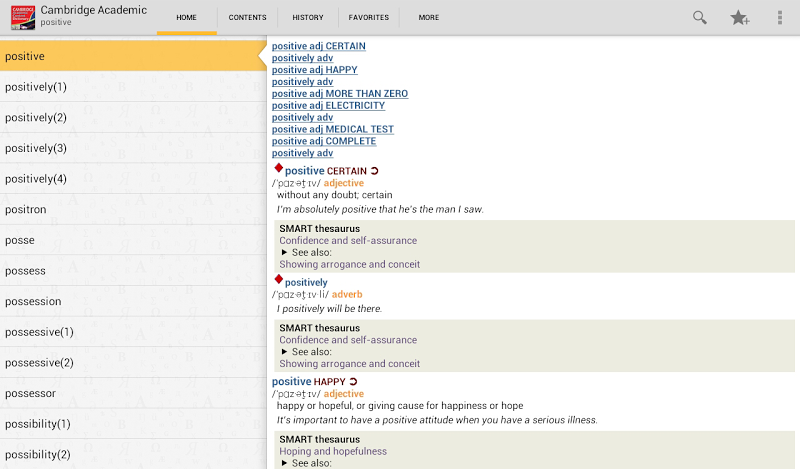Open the HISTORY tab
800x469 pixels.
(308, 18)
